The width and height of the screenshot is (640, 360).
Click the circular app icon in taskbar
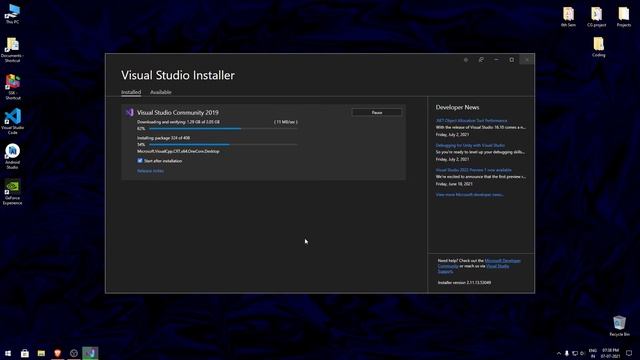[x=74, y=353]
